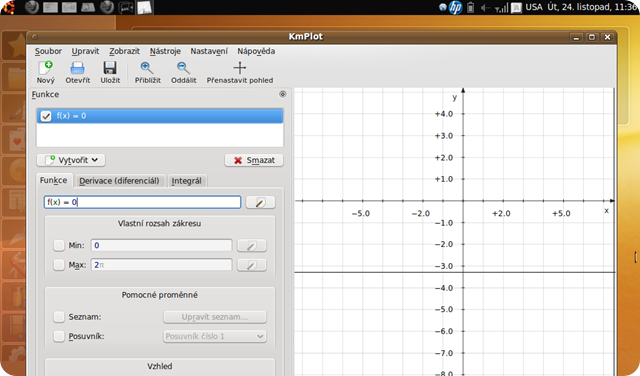
Task: Toggle visibility of f(x) = 0 function
Action: (46, 116)
